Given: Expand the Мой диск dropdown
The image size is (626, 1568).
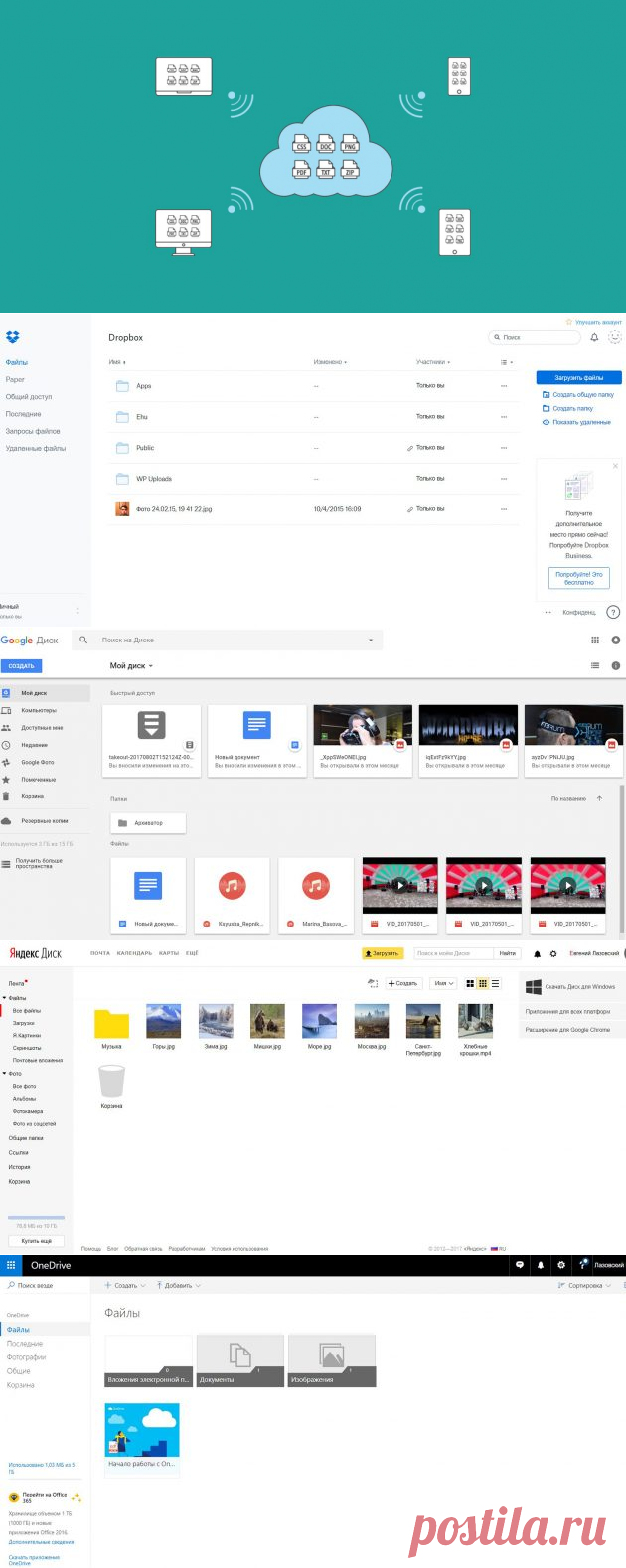Looking at the screenshot, I should click(x=131, y=665).
